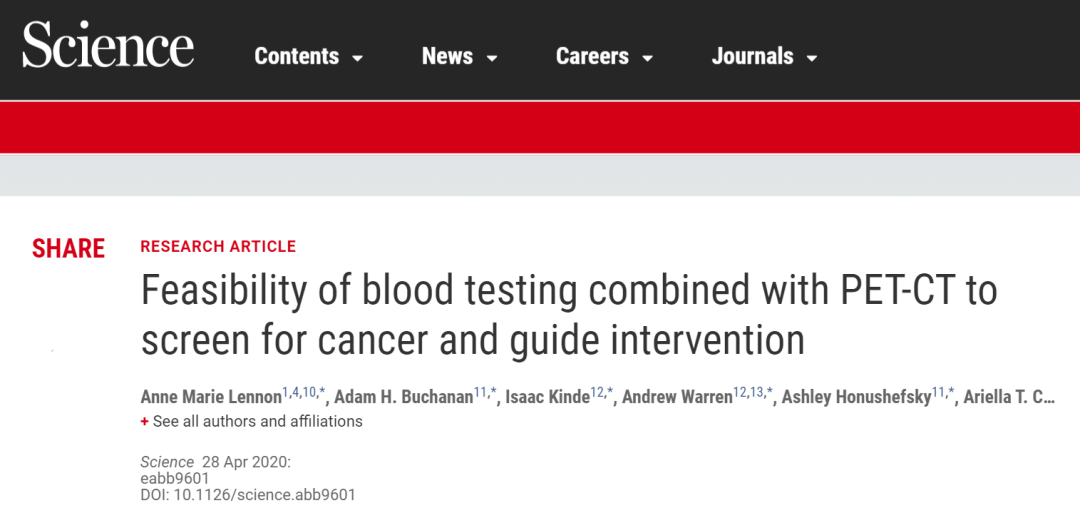Open the Careers menu
The height and width of the screenshot is (528, 1080).
[592, 57]
